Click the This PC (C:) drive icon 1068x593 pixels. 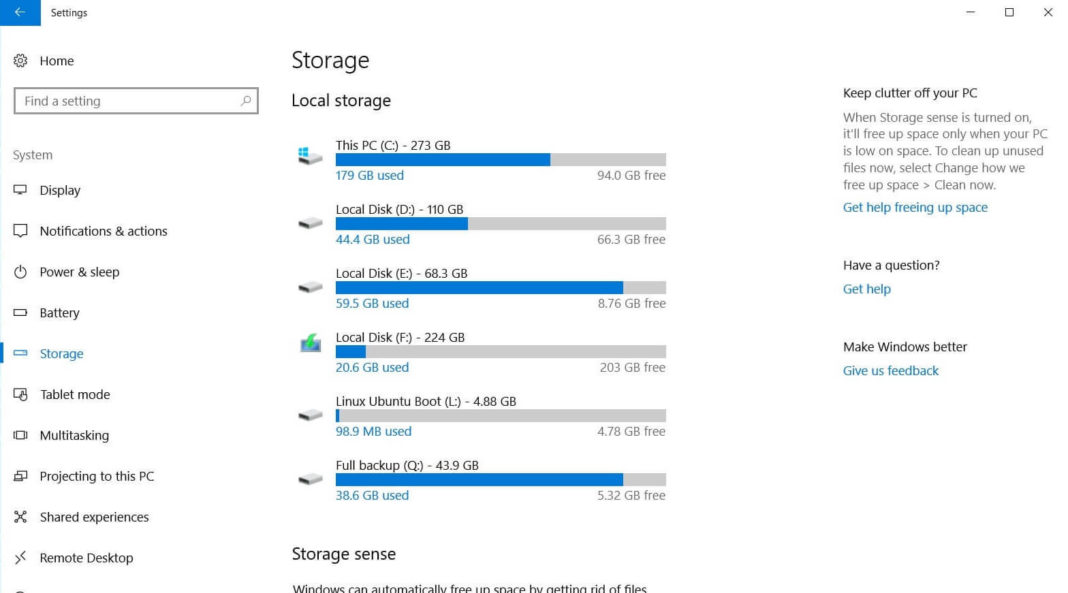pos(309,153)
